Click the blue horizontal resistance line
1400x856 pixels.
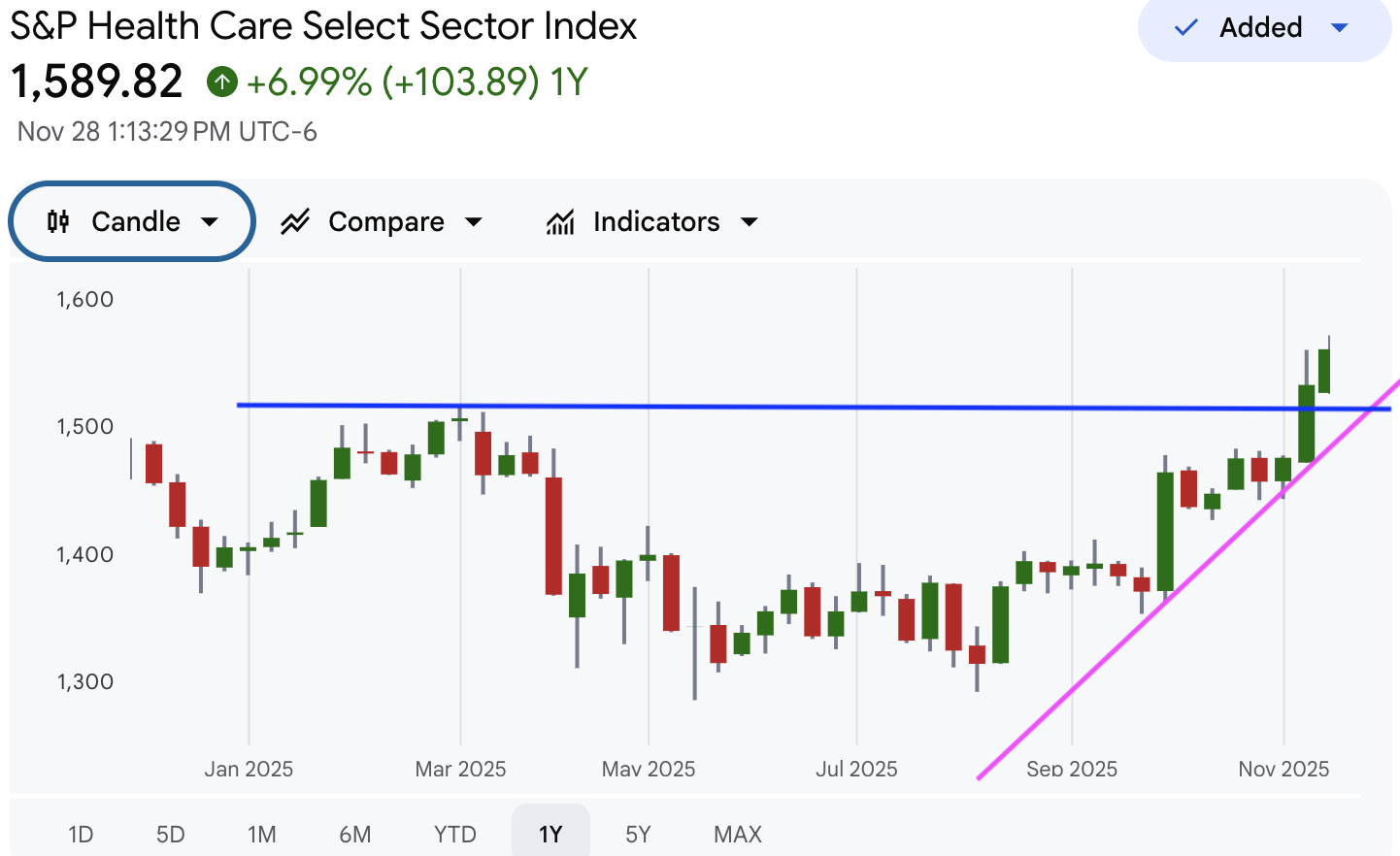pyautogui.click(x=777, y=408)
